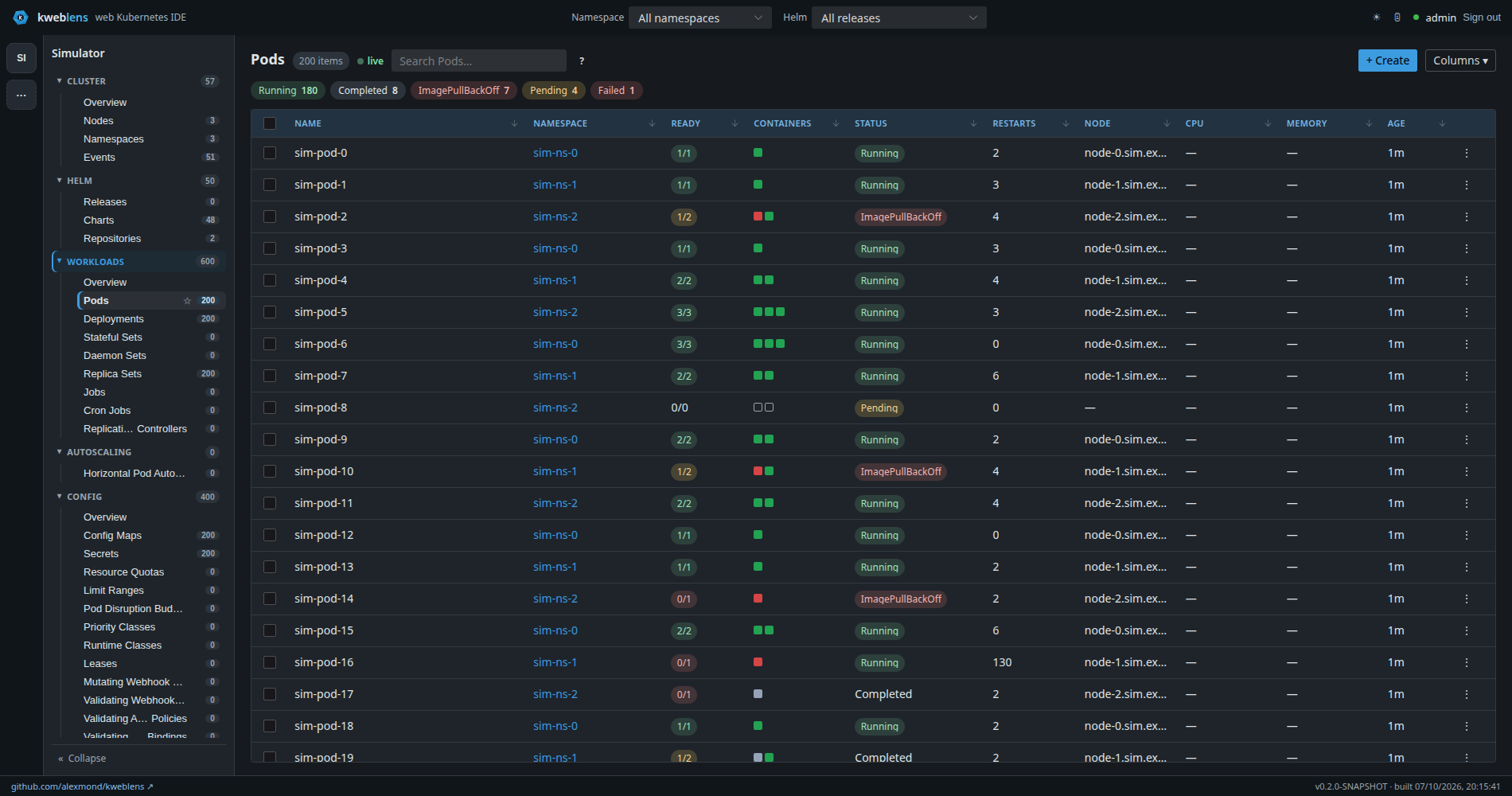The height and width of the screenshot is (796, 1512).
Task: Open row actions menu for sim-pod-5
Action: coord(1467,312)
